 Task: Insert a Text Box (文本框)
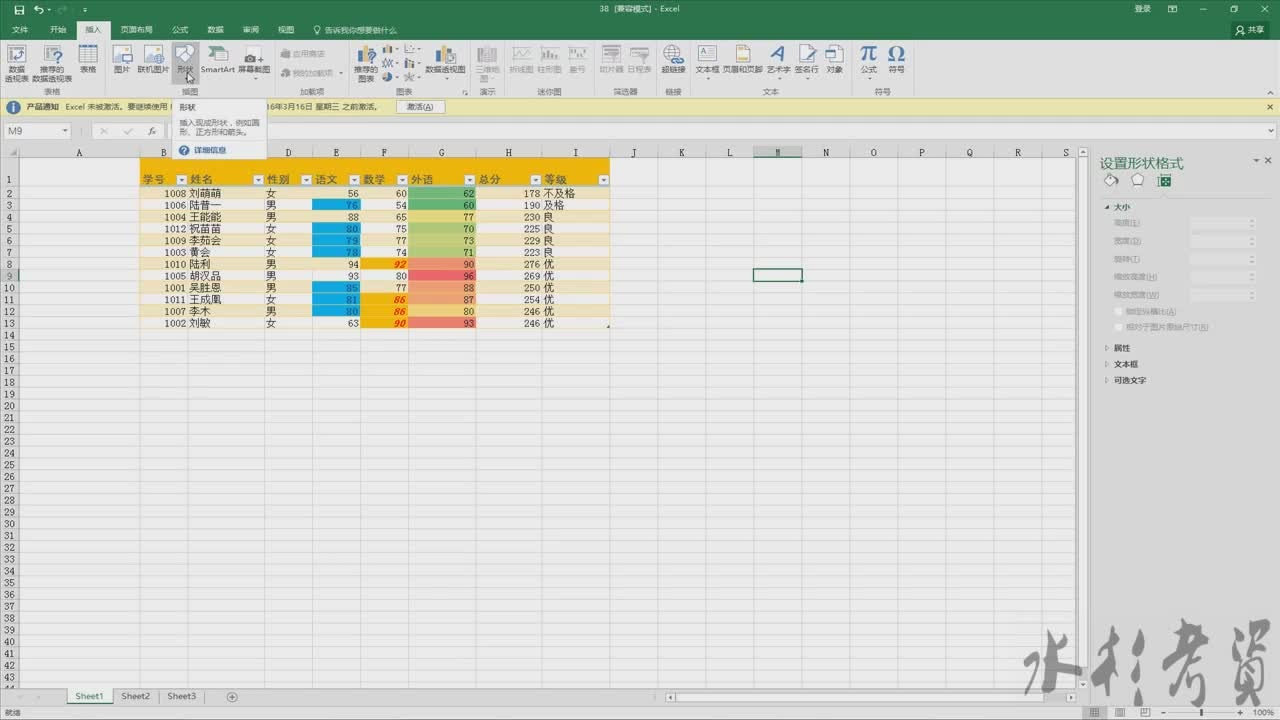pyautogui.click(x=707, y=60)
